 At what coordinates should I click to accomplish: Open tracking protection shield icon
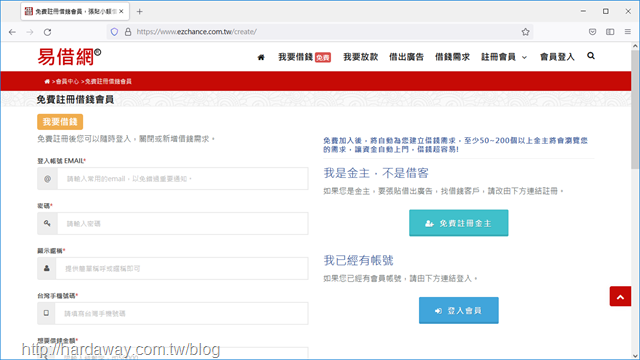tap(114, 32)
